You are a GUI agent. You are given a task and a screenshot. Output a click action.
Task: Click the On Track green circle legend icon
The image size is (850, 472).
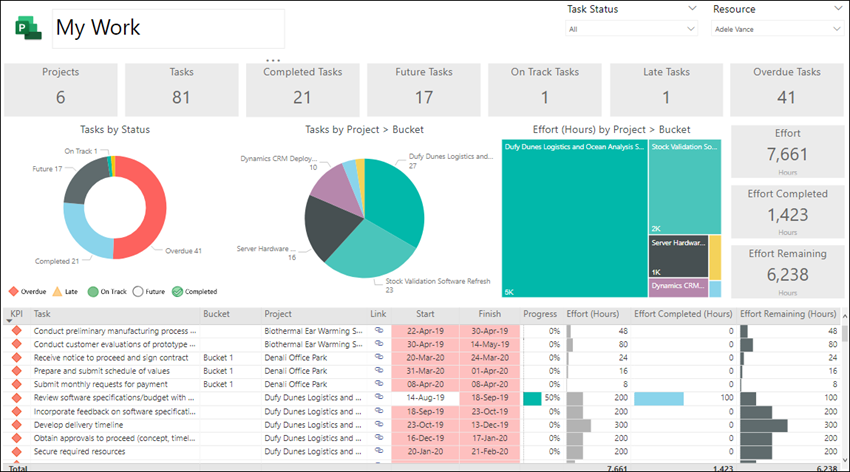pyautogui.click(x=93, y=292)
